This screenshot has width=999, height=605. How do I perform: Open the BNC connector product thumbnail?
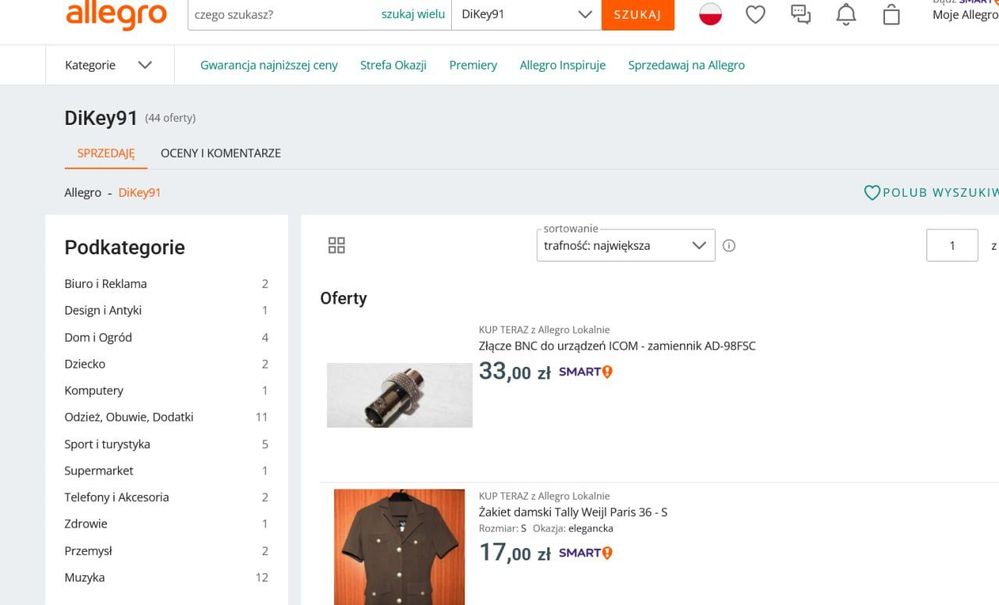[x=399, y=395]
